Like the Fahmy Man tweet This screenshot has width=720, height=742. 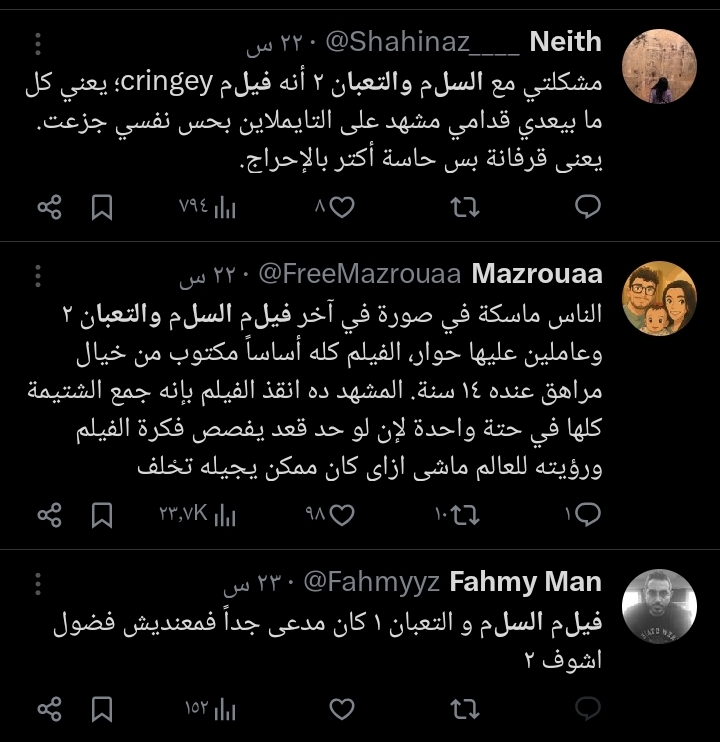(x=342, y=709)
